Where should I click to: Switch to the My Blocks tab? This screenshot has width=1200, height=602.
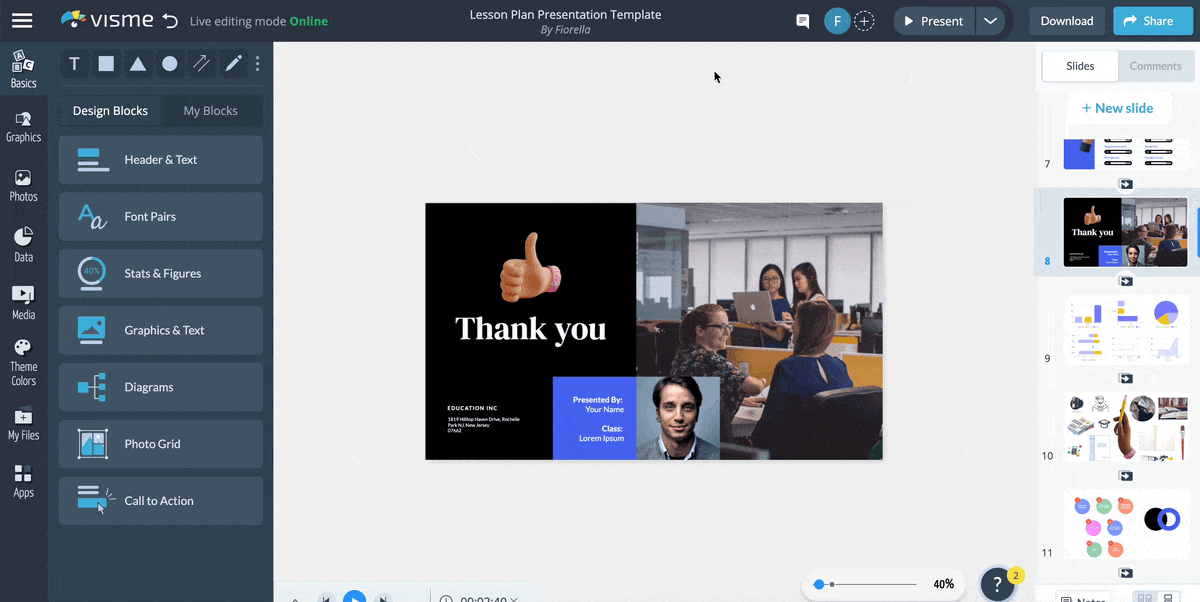210,111
